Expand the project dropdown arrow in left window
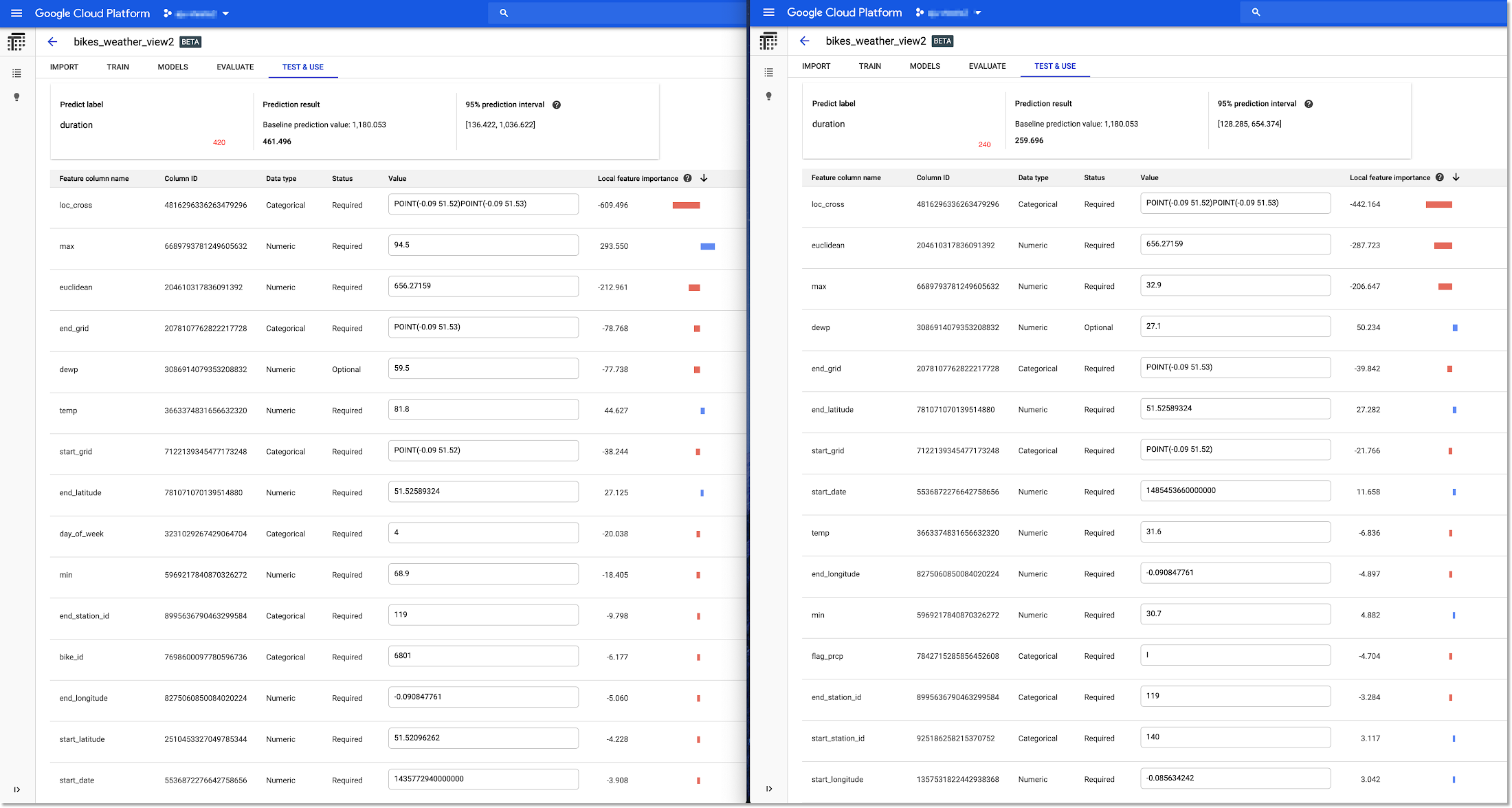The height and width of the screenshot is (808, 1512). [225, 14]
